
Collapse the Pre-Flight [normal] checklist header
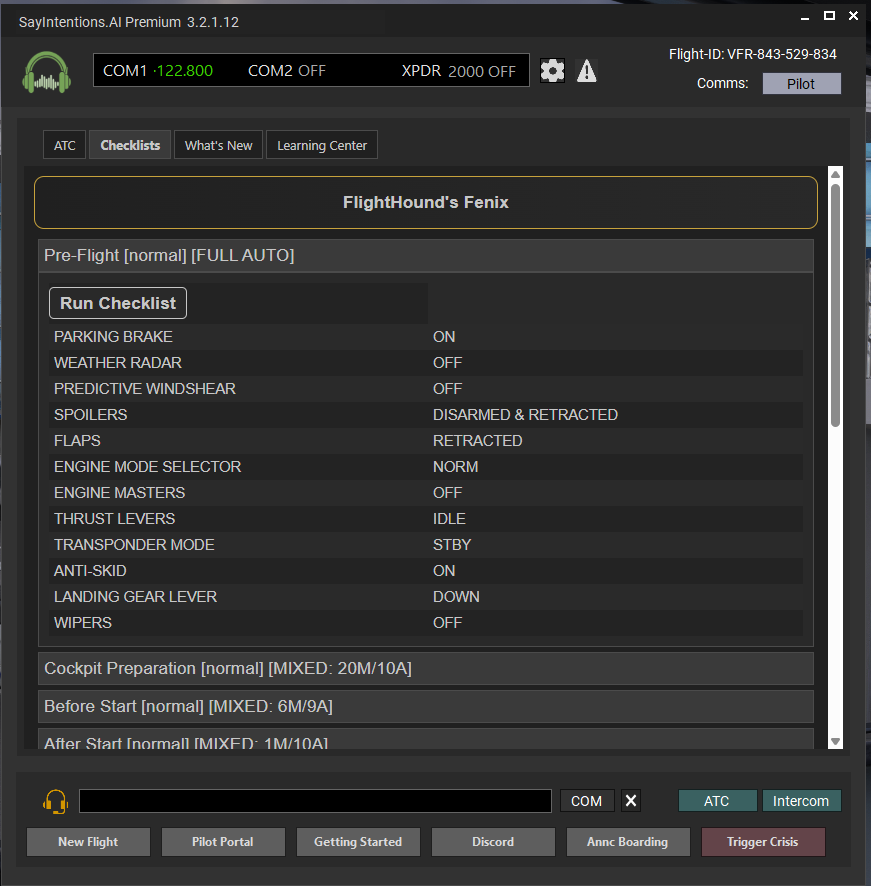click(426, 255)
